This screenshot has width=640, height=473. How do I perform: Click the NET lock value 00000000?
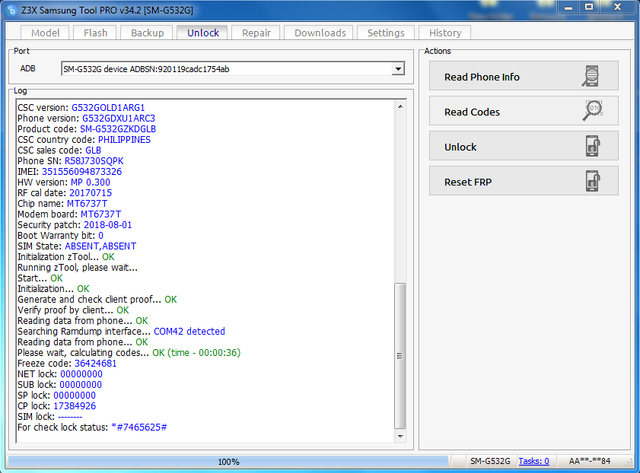(81, 374)
